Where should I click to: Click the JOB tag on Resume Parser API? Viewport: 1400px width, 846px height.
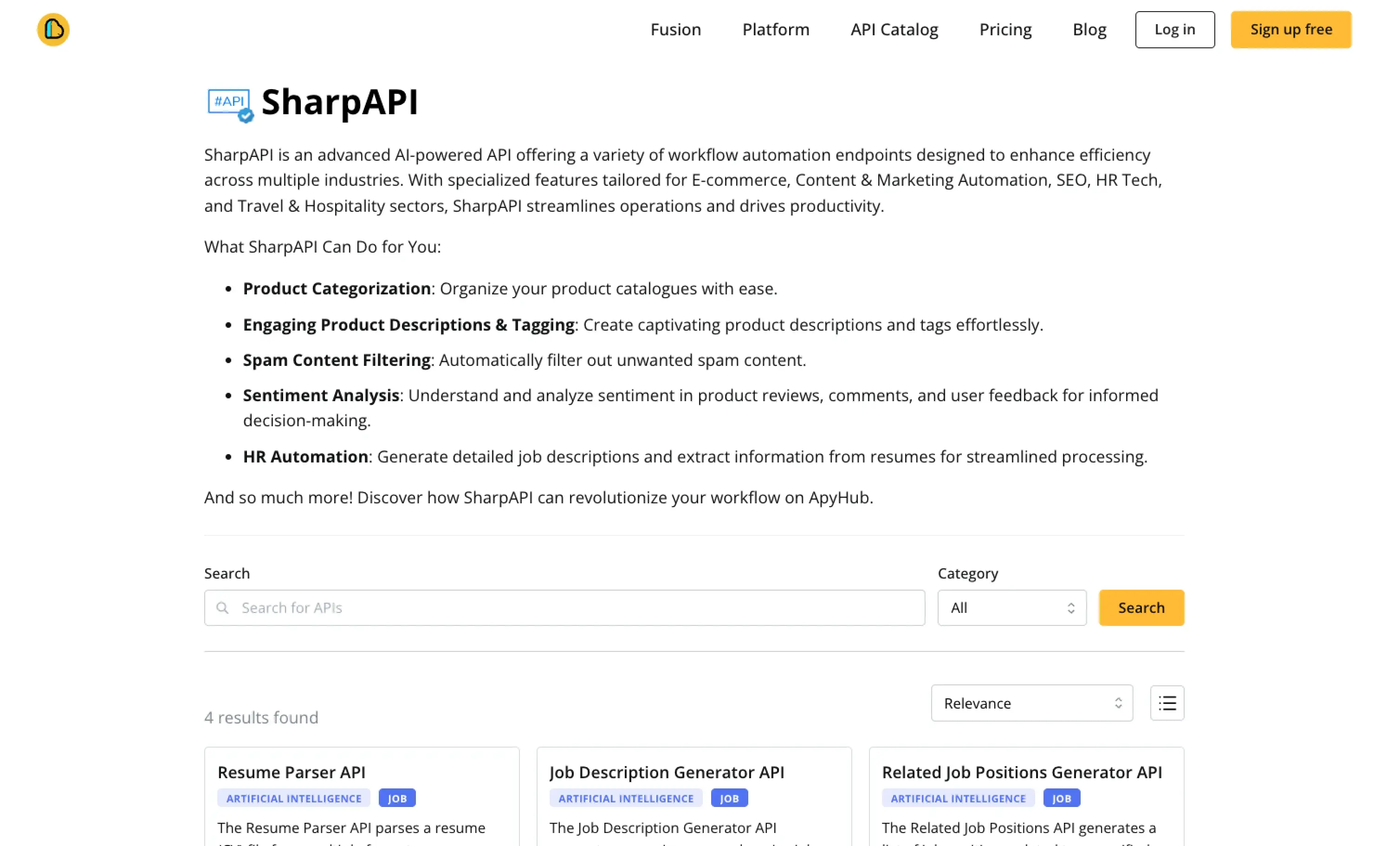(397, 798)
